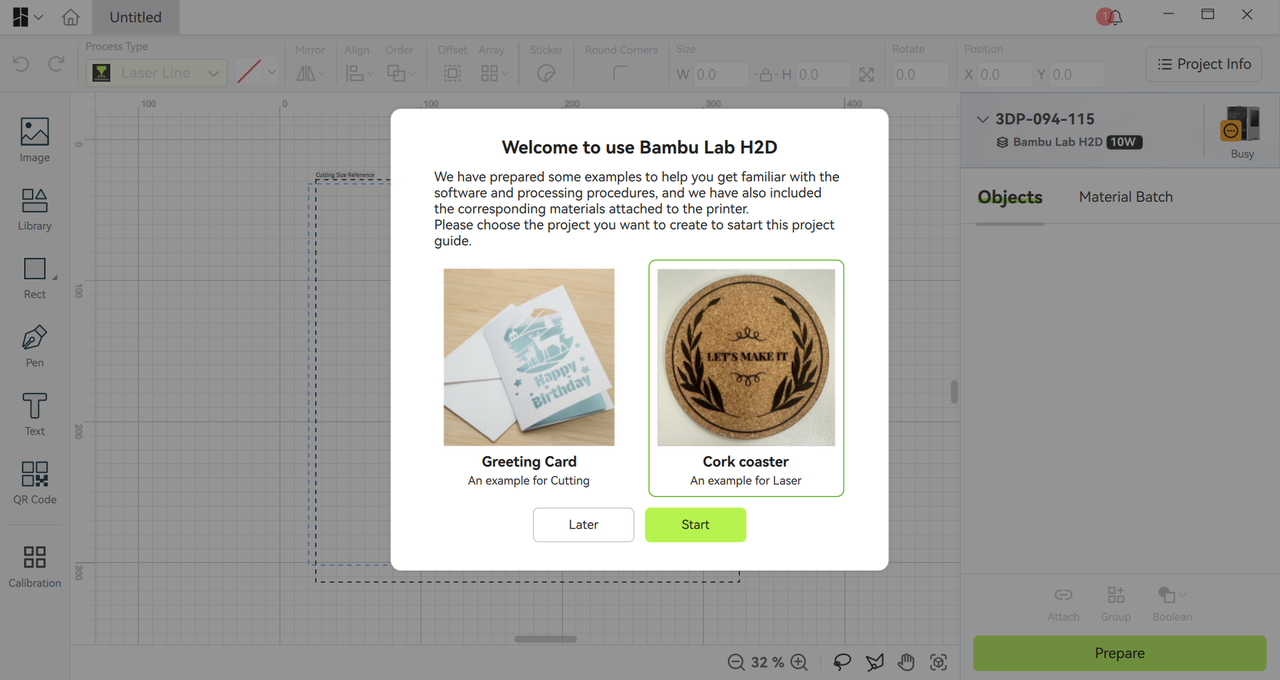Click the Start button in welcome dialog

(x=695, y=525)
